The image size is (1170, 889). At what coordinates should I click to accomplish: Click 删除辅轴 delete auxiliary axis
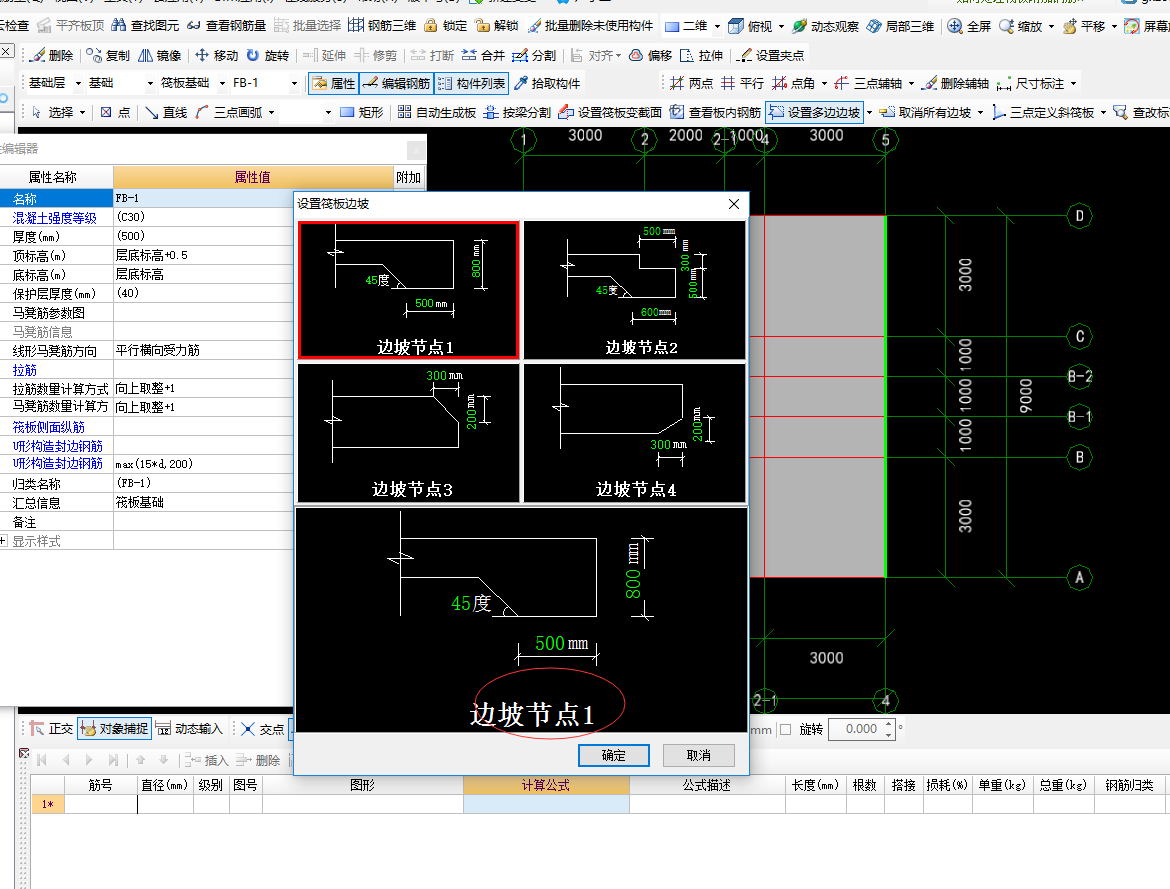[956, 83]
